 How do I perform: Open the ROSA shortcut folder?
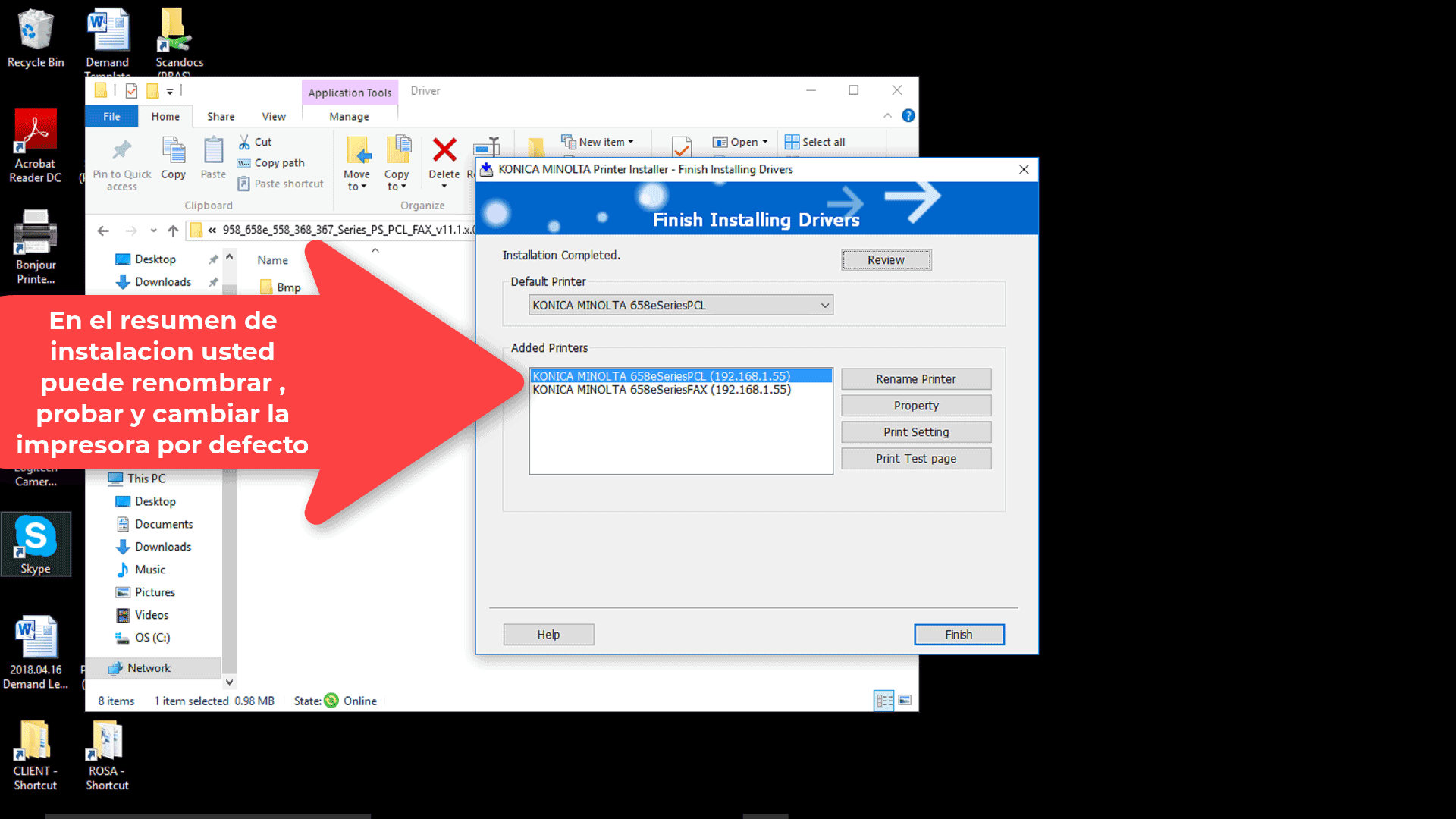(107, 755)
